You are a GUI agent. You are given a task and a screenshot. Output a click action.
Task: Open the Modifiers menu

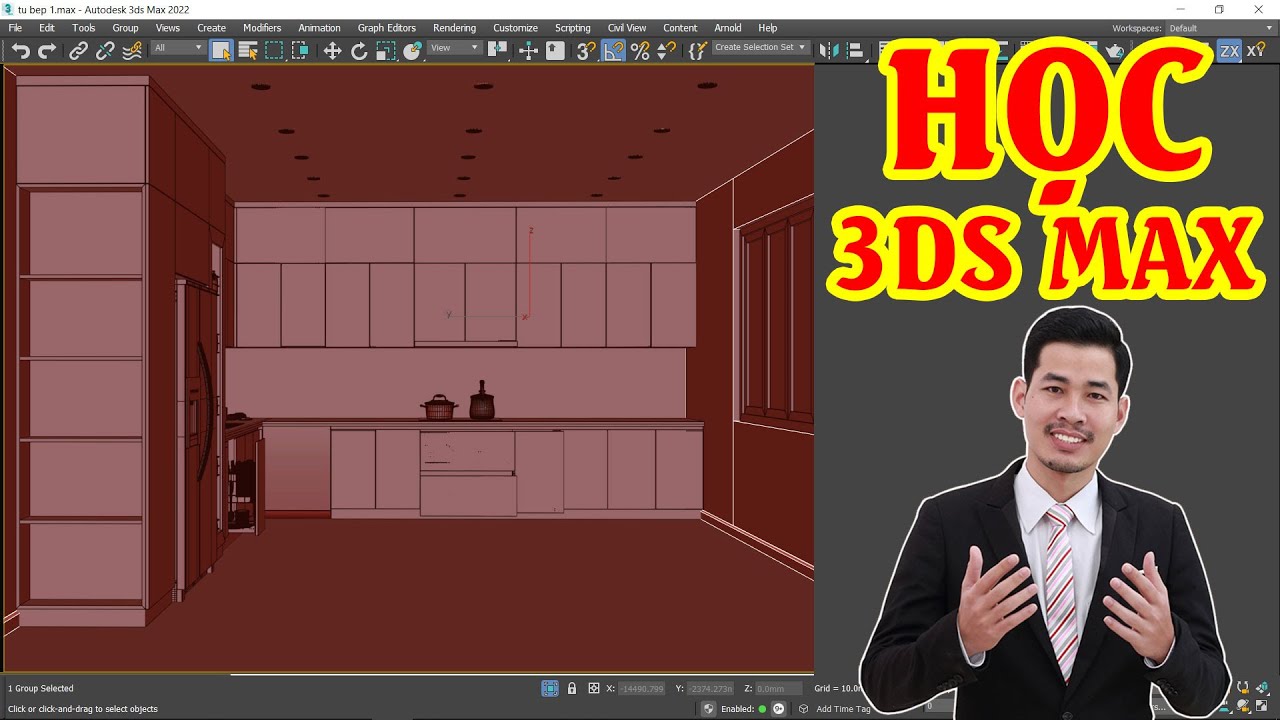[x=262, y=28]
